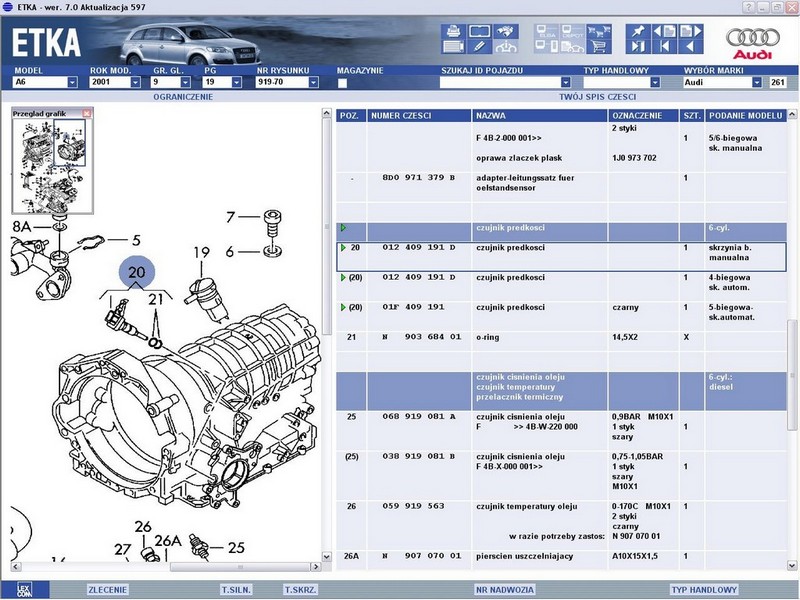The image size is (800, 600).
Task: Open the SZUKAJ ID POJAZDU dropdown
Action: [565, 82]
